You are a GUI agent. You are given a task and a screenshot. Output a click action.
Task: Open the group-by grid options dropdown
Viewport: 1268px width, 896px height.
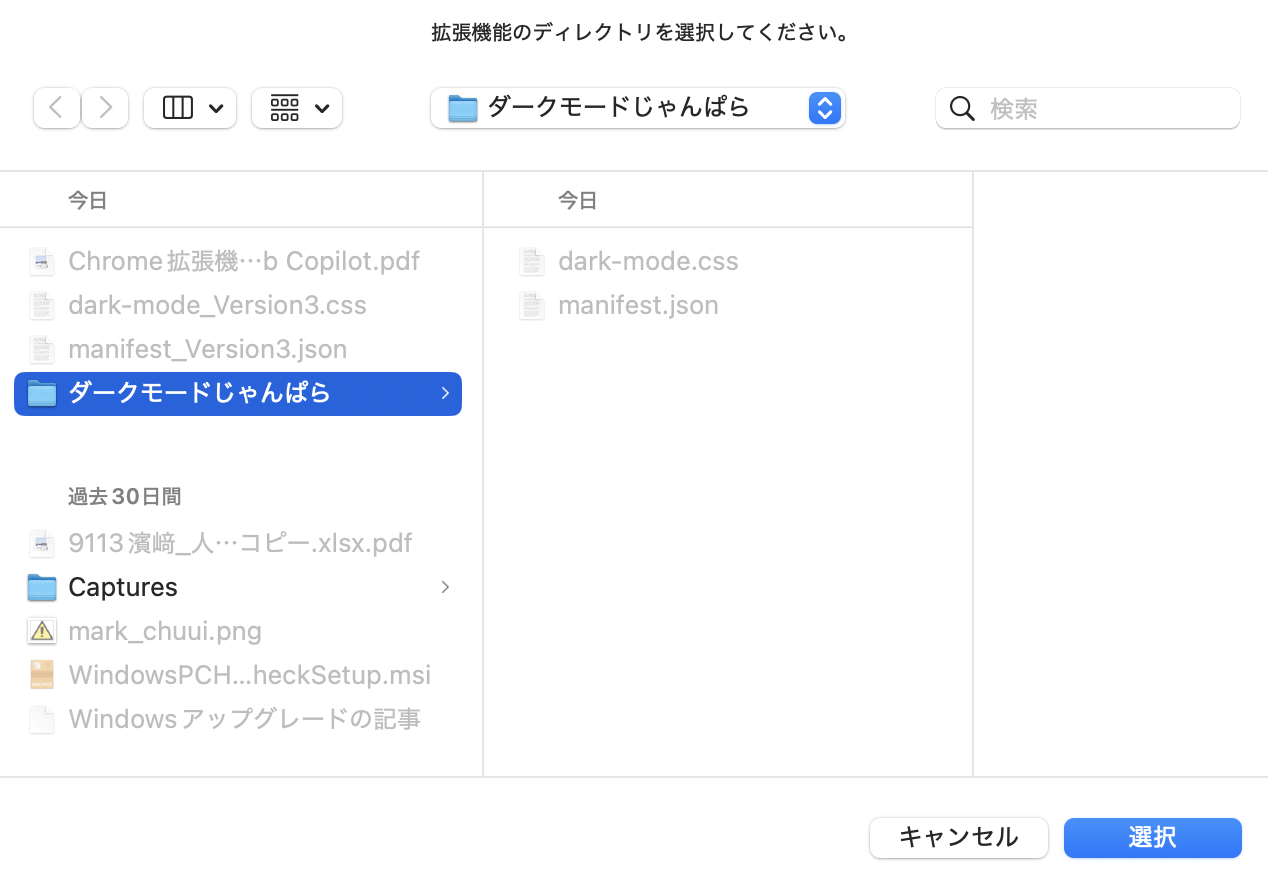[297, 108]
